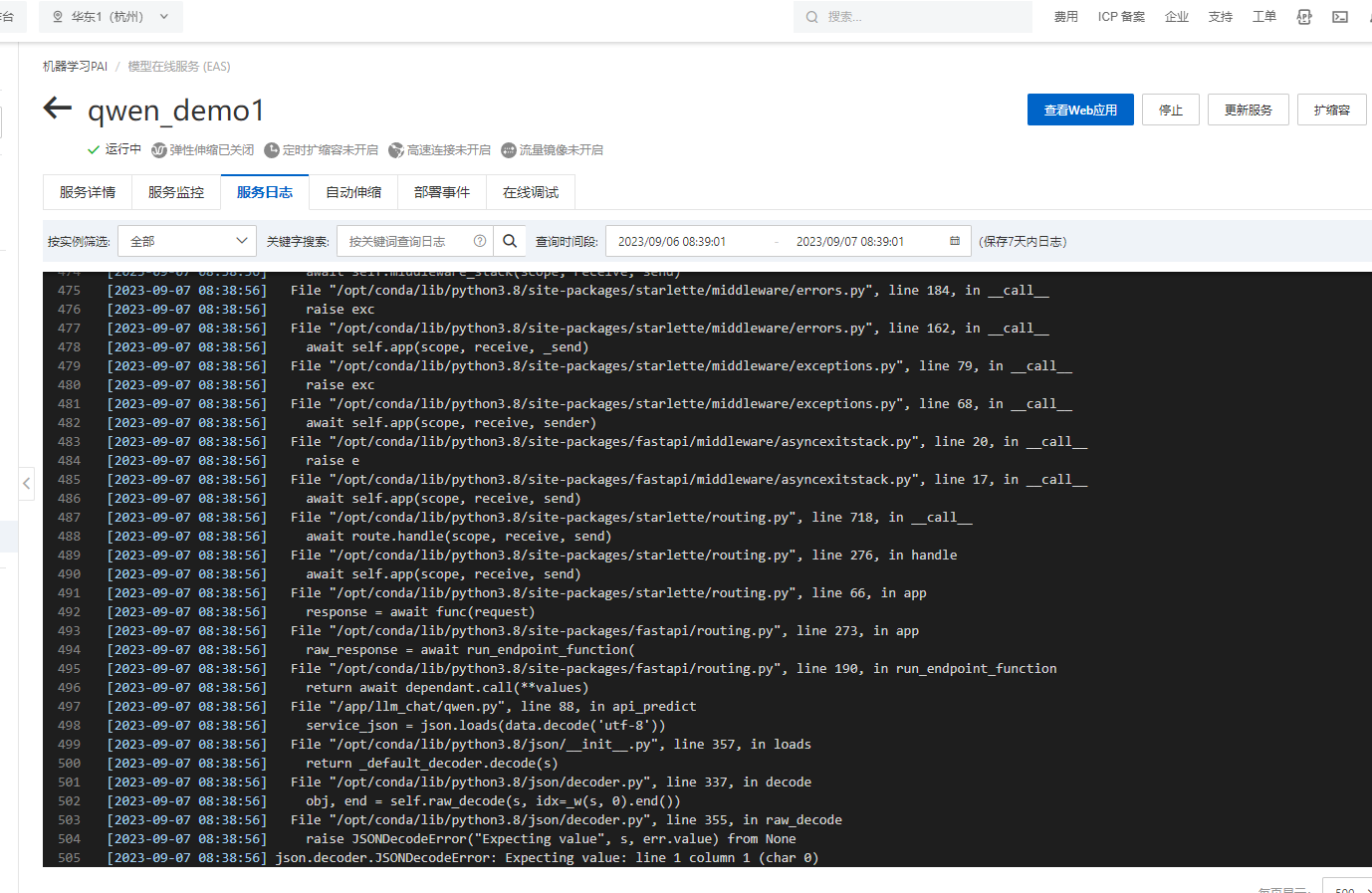Open 企业 in the top navigation
1372x893 pixels.
[1177, 17]
